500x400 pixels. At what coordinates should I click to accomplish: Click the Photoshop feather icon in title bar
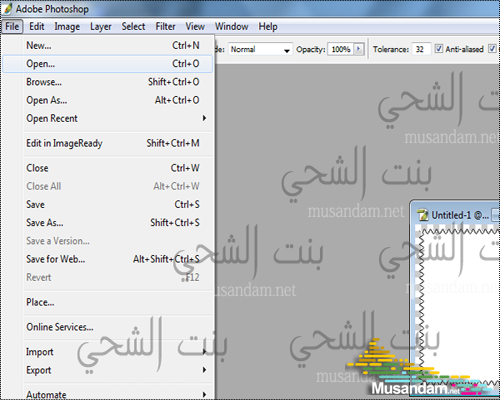point(7,9)
